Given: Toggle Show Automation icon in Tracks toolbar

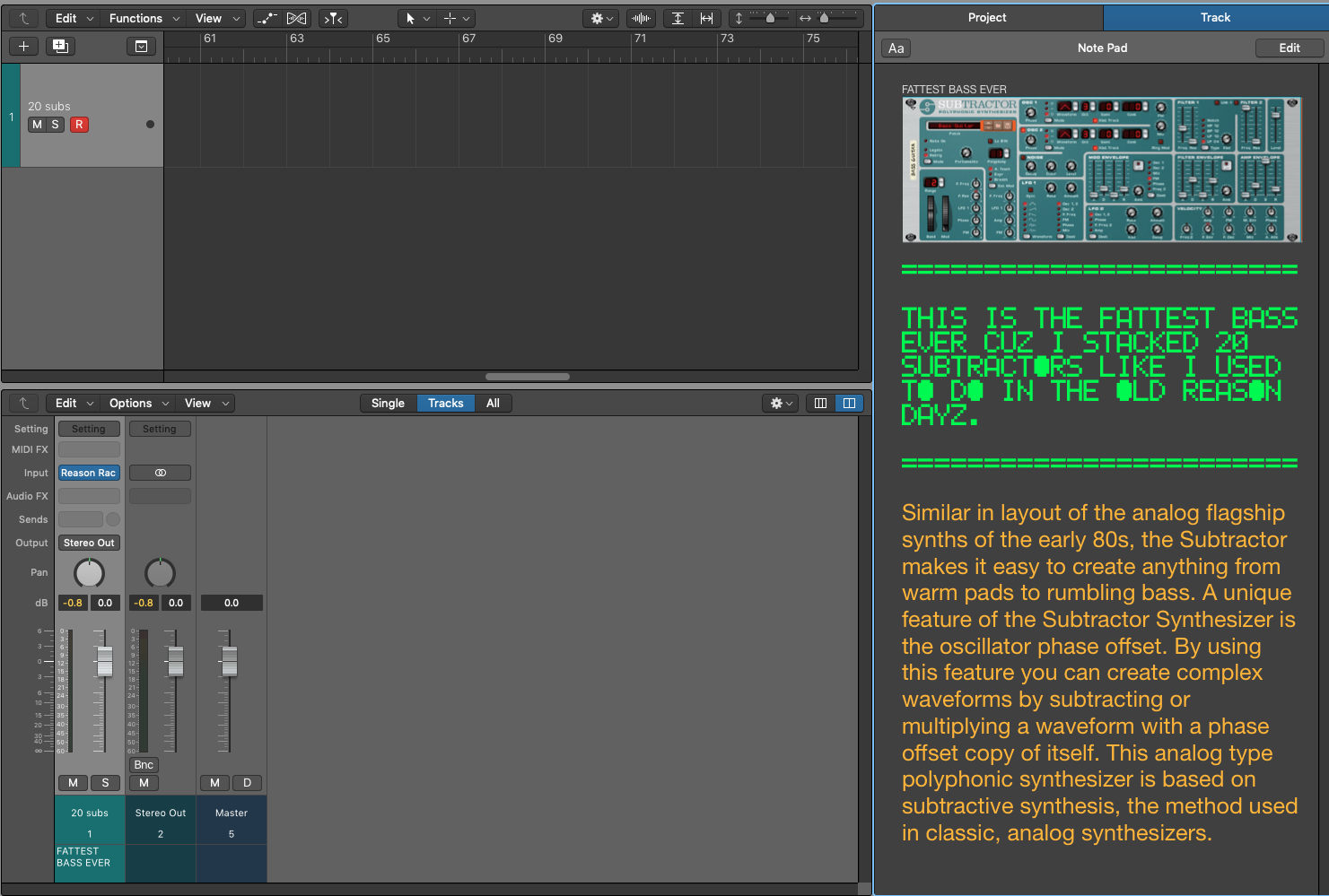Looking at the screenshot, I should click(267, 18).
